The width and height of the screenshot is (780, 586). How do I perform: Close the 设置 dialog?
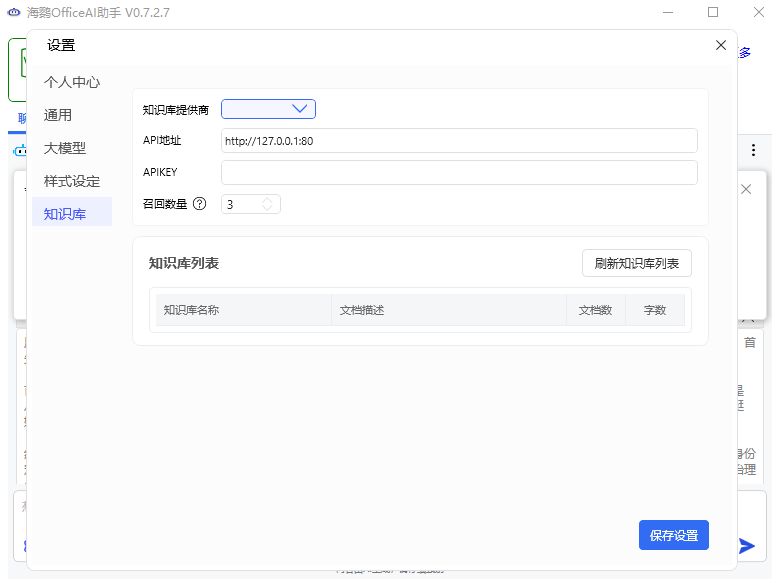coord(721,45)
